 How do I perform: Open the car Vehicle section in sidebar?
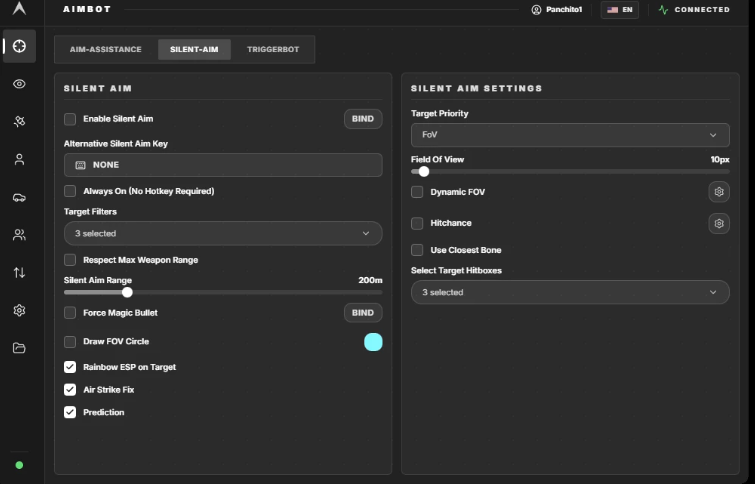pyautogui.click(x=19, y=197)
